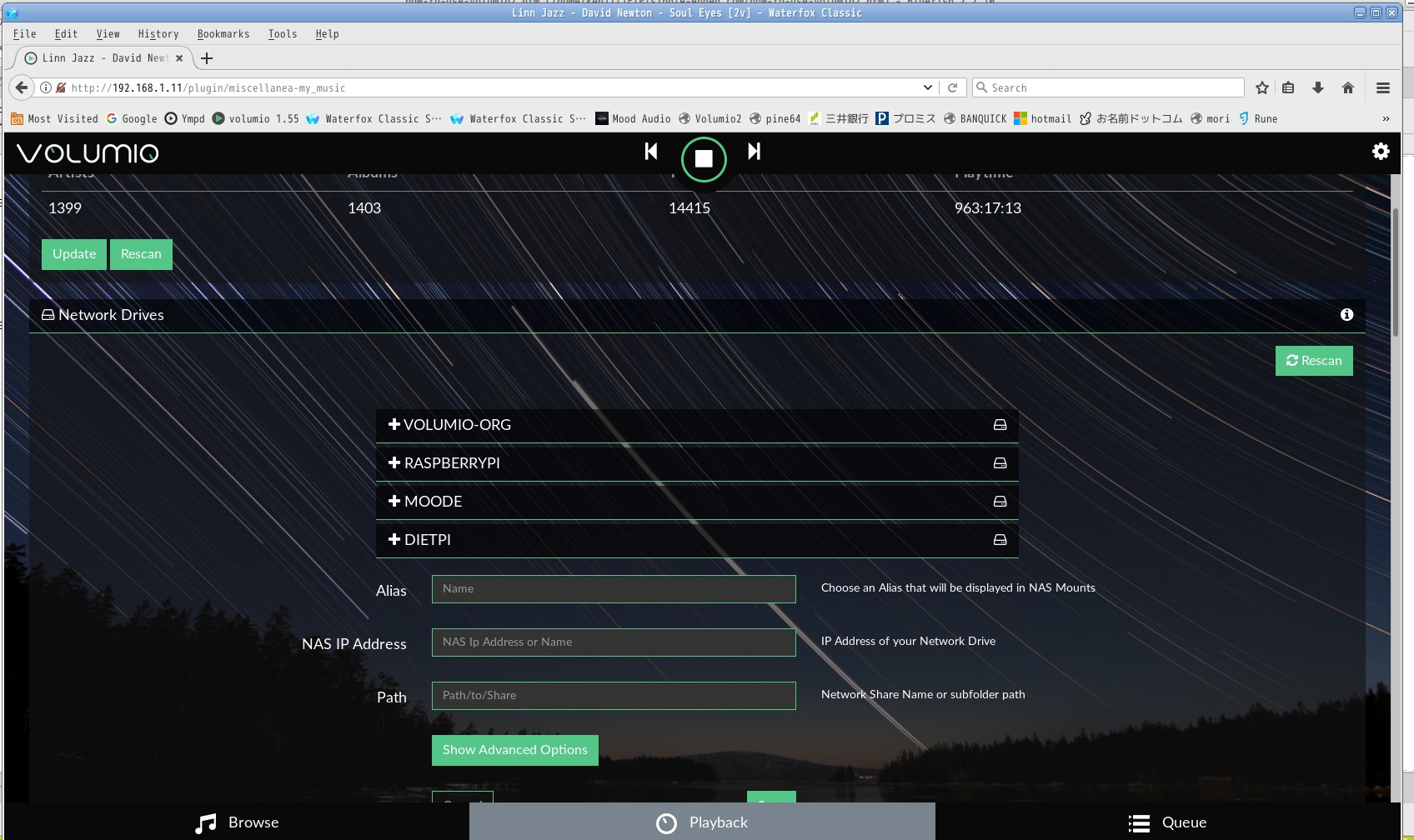Reload the page in the address bar
The height and width of the screenshot is (840, 1414).
952,88
